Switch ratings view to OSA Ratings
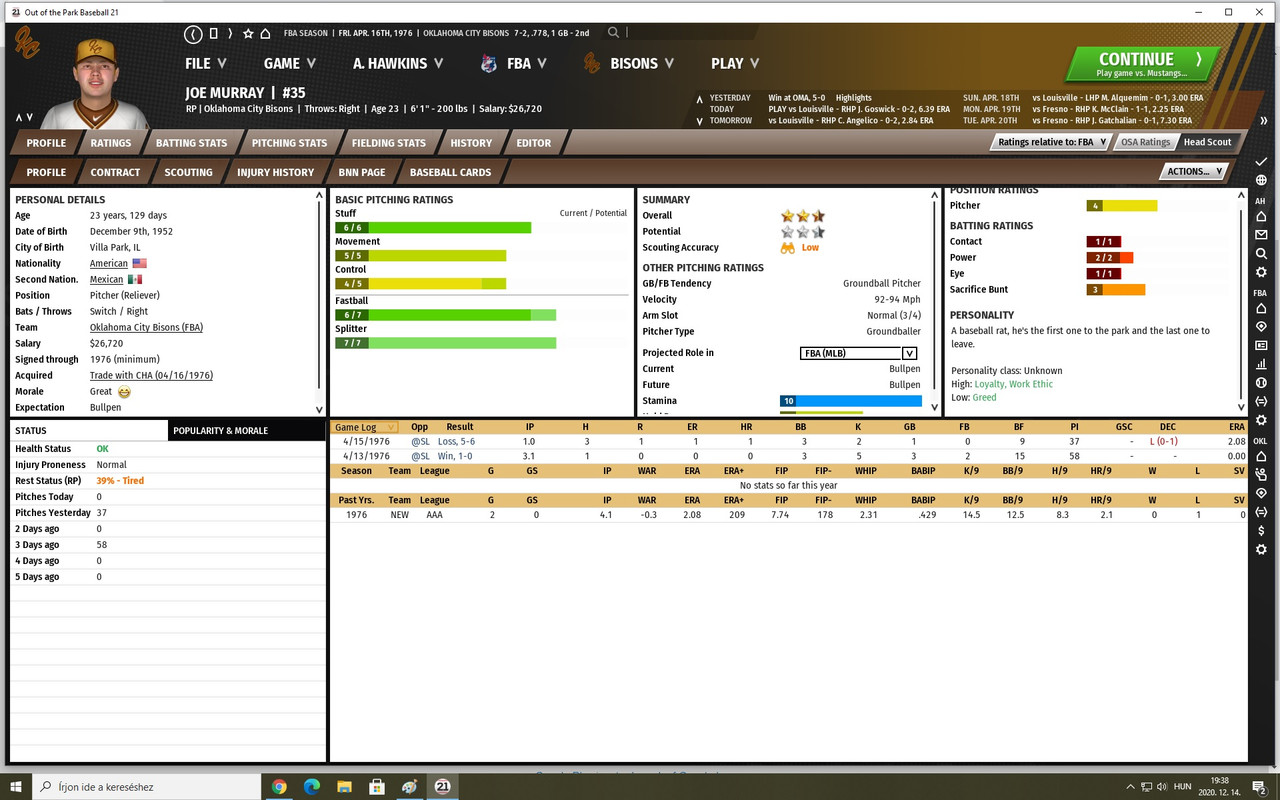The width and height of the screenshot is (1280, 800). (x=1145, y=142)
